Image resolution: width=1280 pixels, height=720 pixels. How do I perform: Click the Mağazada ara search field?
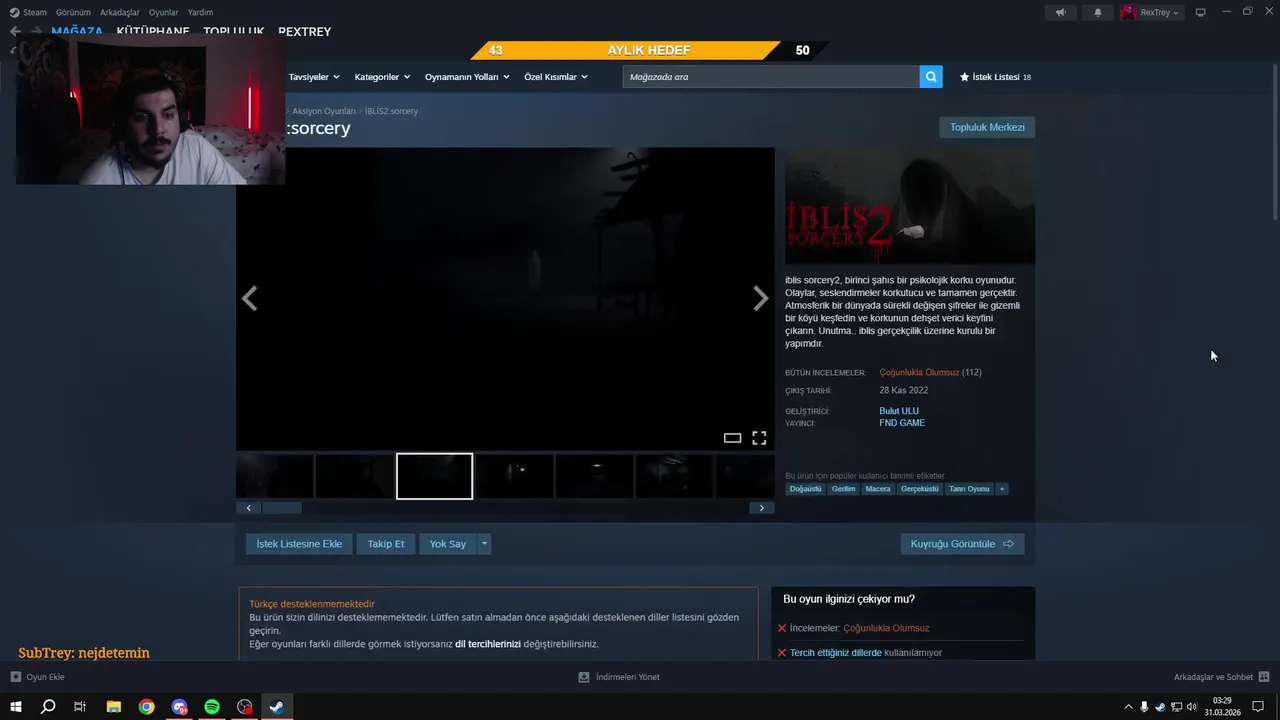tap(771, 77)
